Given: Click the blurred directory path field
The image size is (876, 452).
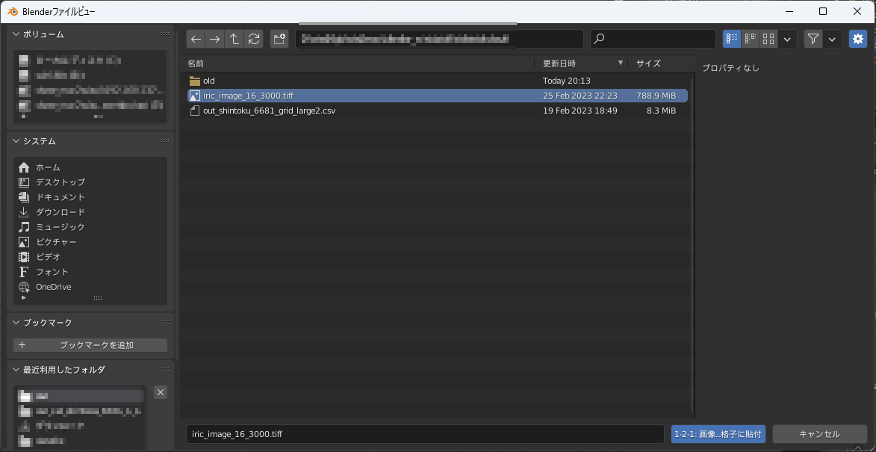Looking at the screenshot, I should 440,39.
